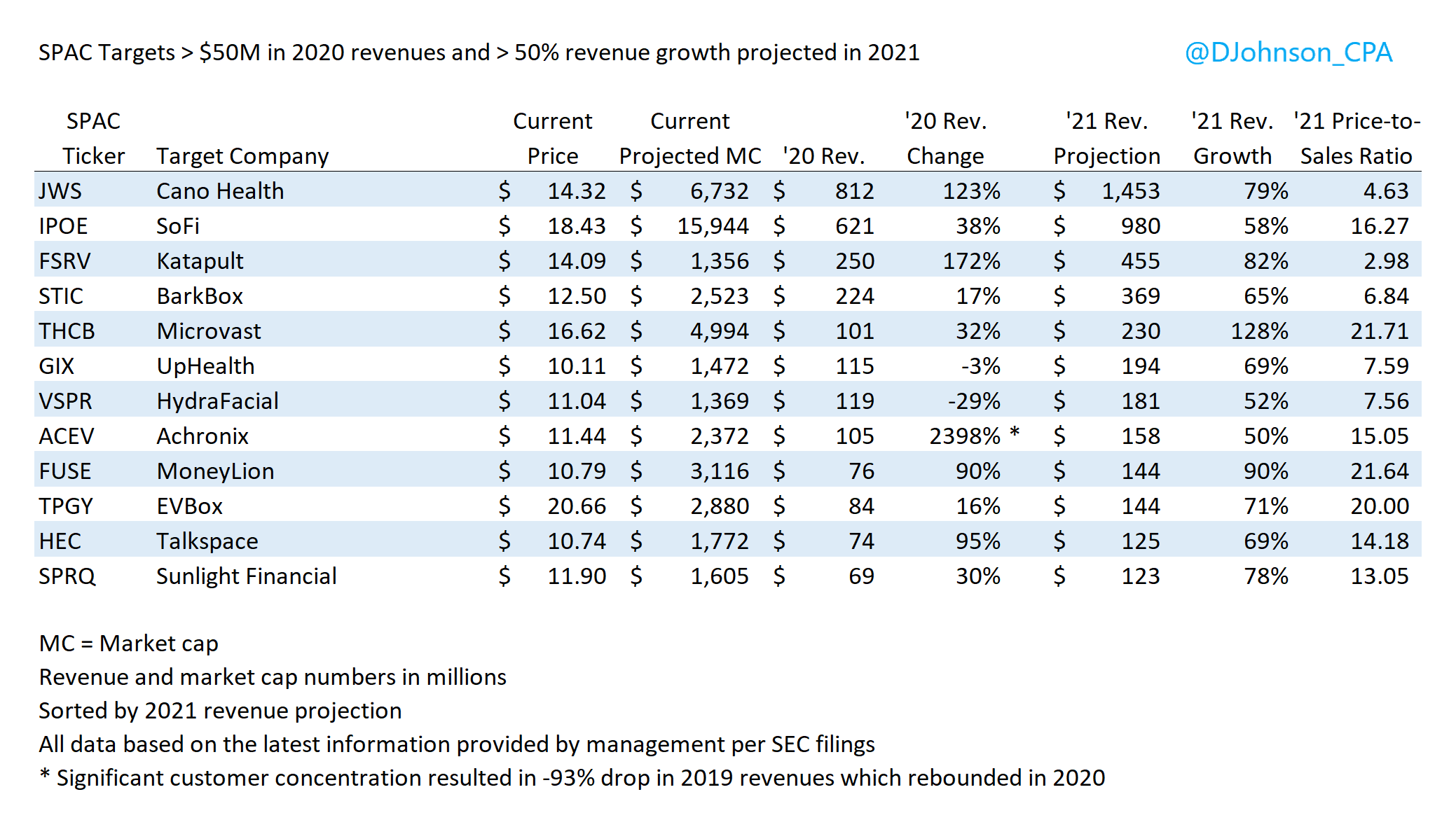Select Cano Health's 14.32 price
The image size is (1456, 827).
coord(577,191)
